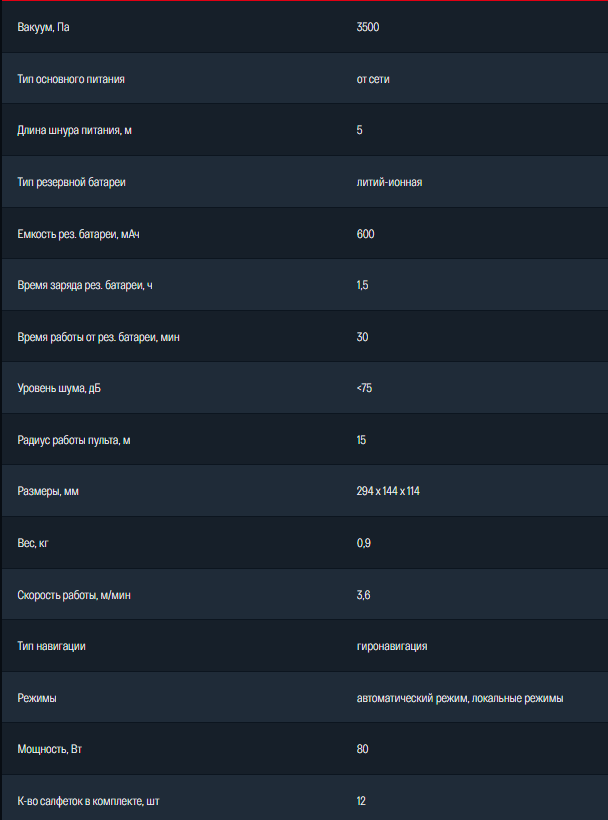
Task: Click the vacuum value 3500
Action: [368, 27]
